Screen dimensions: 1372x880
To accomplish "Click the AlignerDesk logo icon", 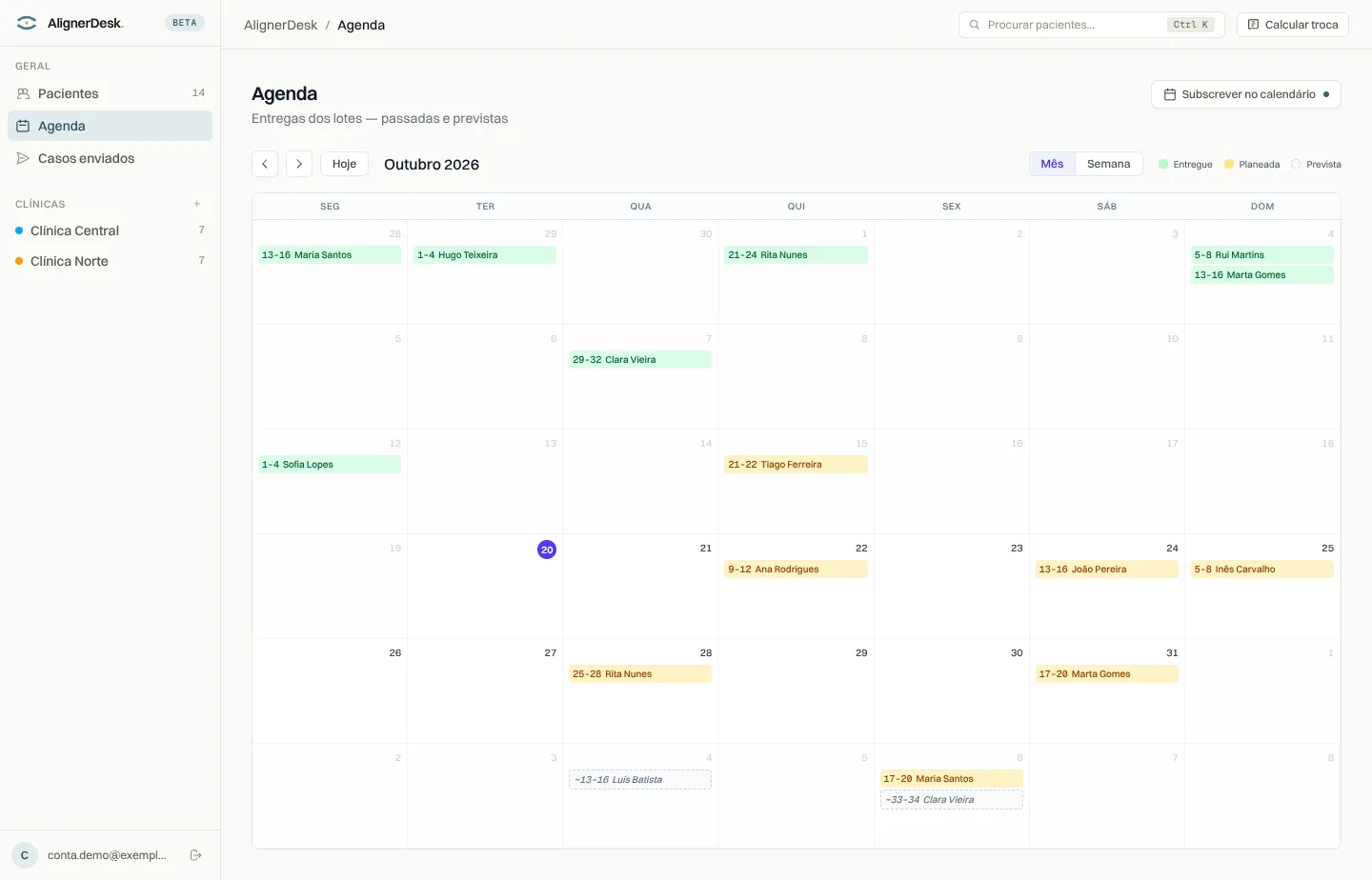I will pyautogui.click(x=27, y=23).
